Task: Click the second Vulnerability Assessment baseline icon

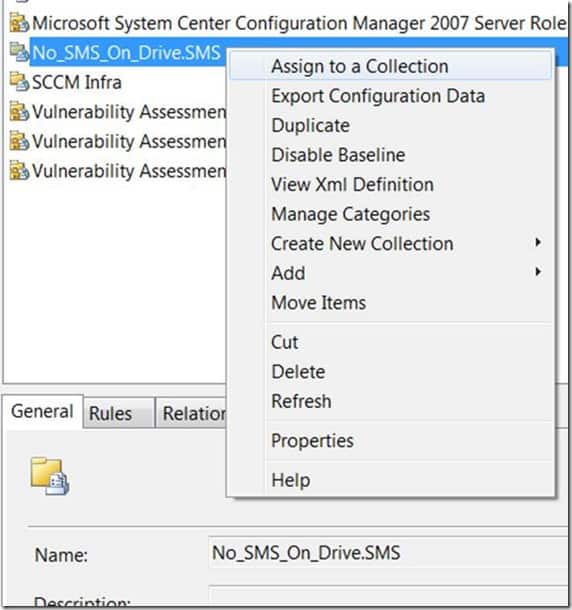Action: tap(19, 140)
